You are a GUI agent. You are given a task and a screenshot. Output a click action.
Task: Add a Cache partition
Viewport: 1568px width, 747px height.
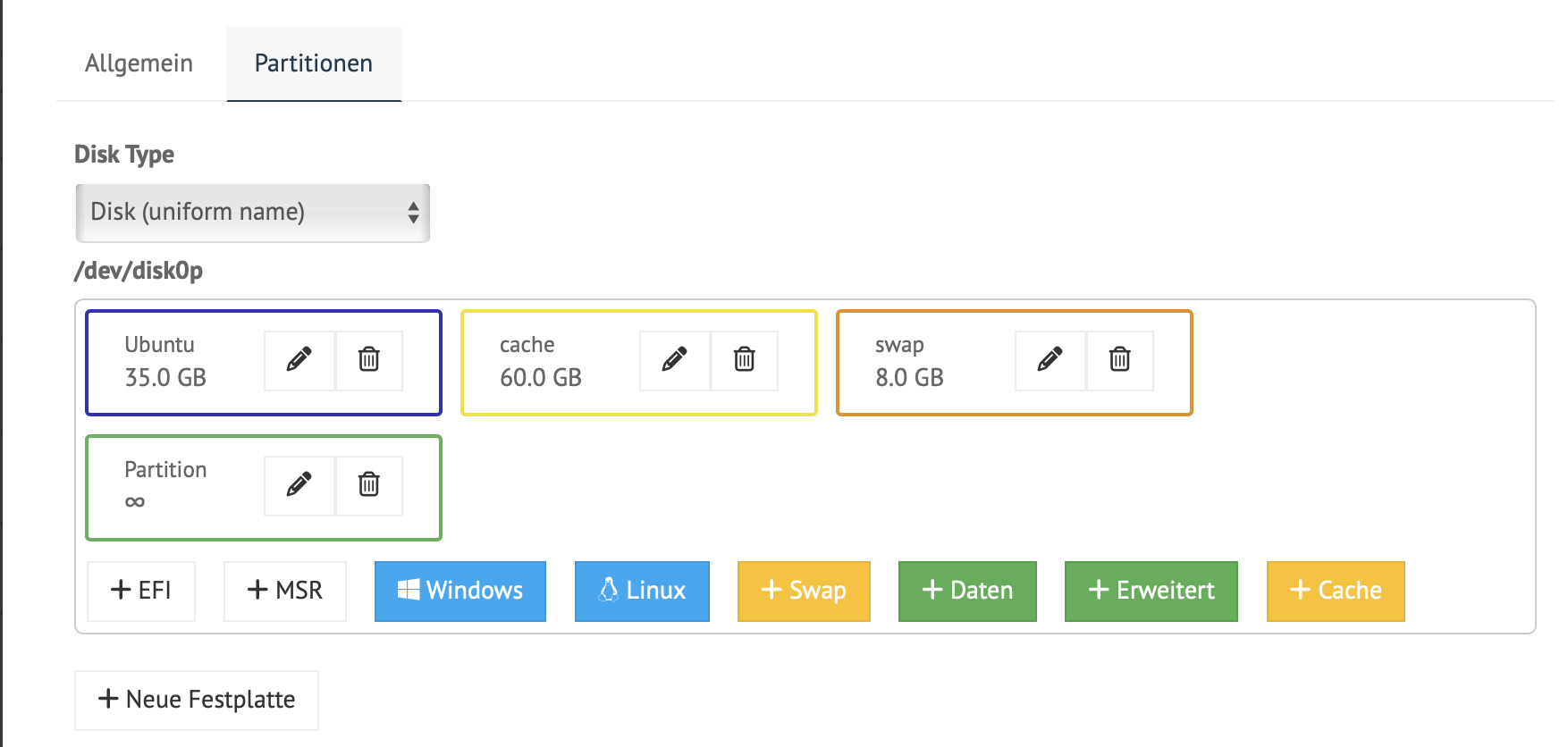click(1336, 591)
